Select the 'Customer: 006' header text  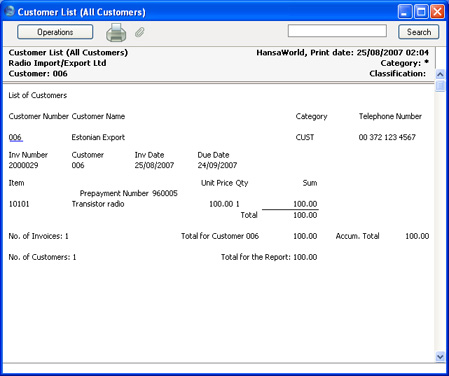point(38,74)
